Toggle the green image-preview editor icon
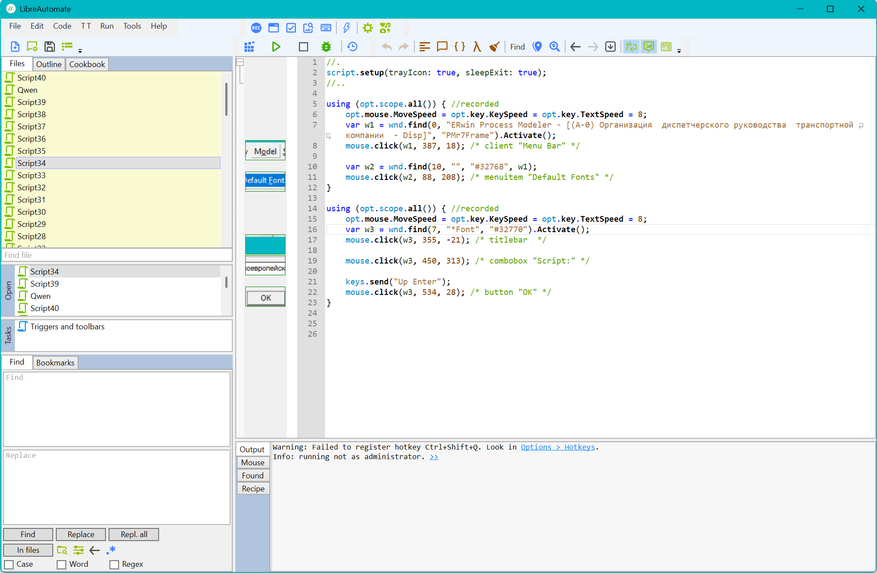 pos(649,46)
